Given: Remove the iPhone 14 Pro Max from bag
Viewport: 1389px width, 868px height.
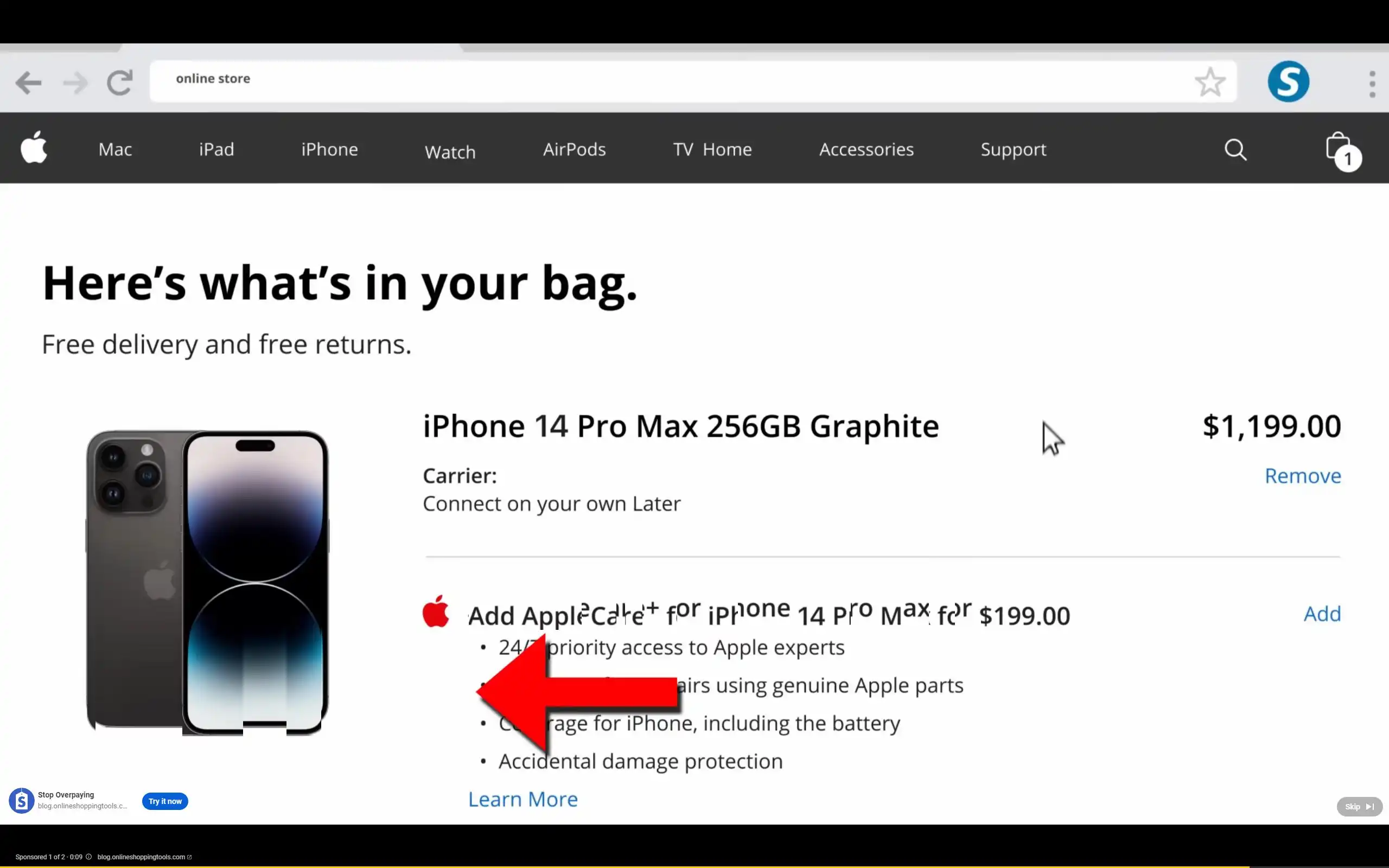Looking at the screenshot, I should tap(1303, 475).
